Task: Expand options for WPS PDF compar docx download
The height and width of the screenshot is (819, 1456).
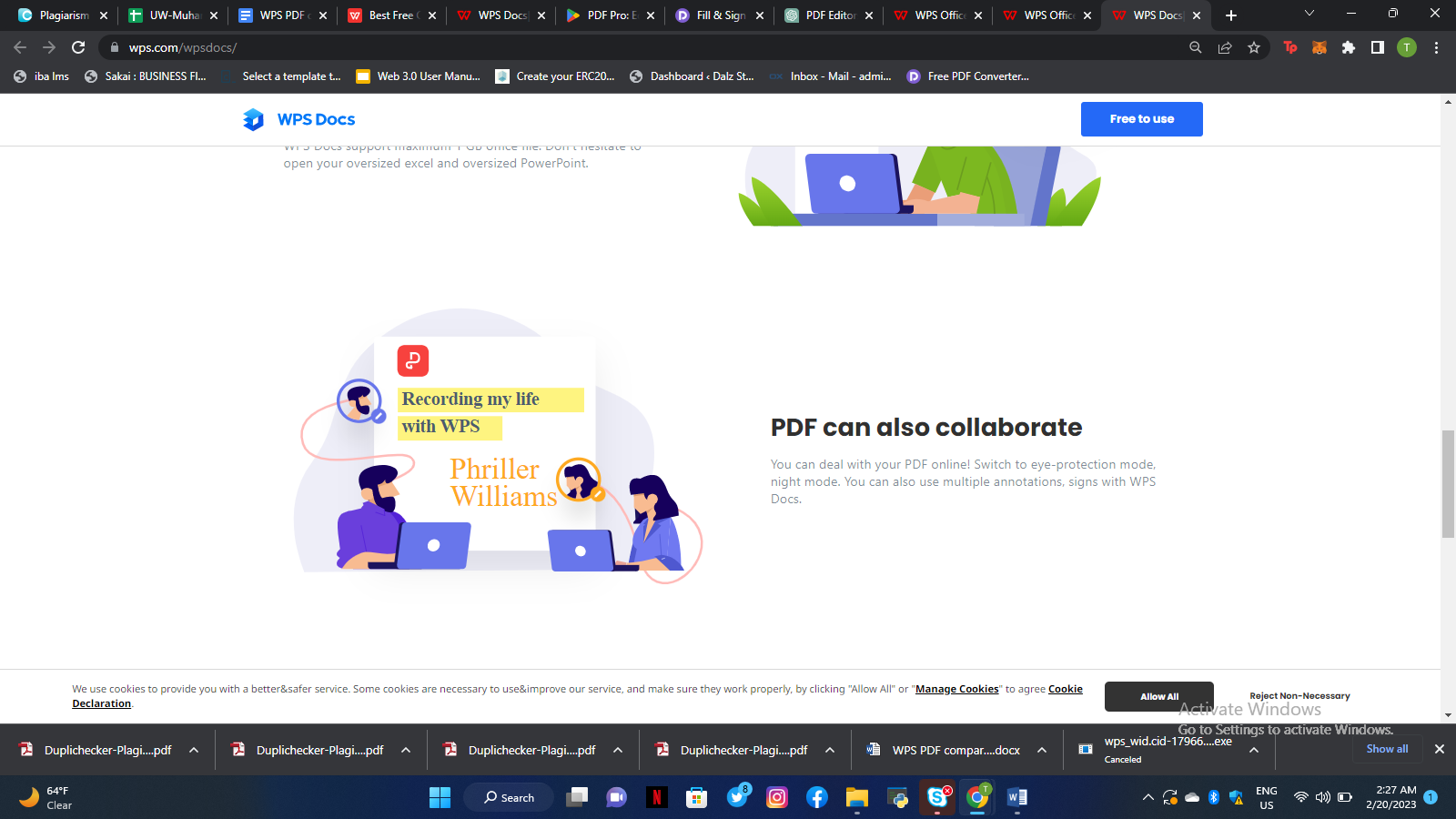Action: coord(1042,750)
